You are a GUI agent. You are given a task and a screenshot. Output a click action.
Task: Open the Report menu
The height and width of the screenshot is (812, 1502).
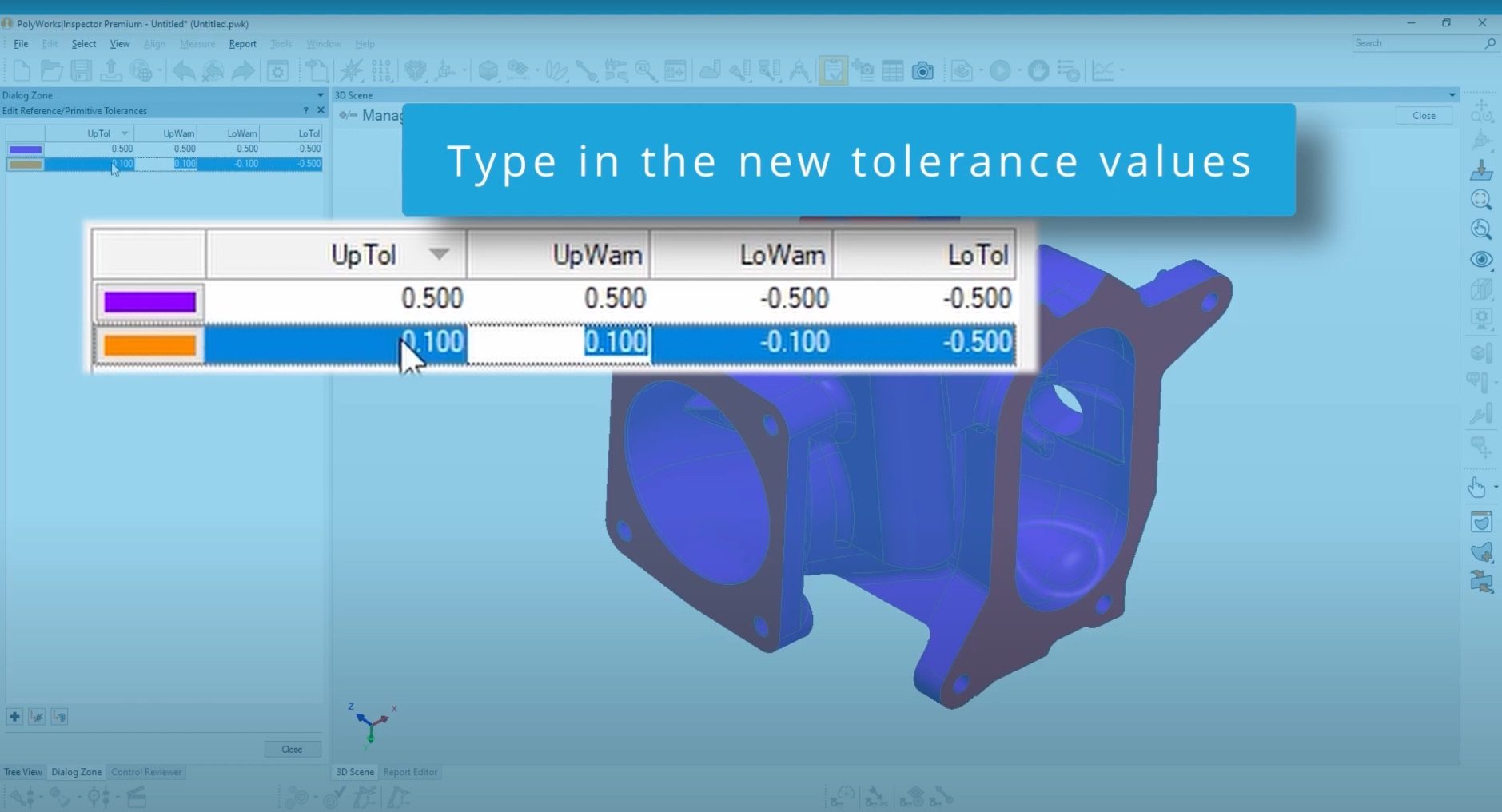(243, 44)
